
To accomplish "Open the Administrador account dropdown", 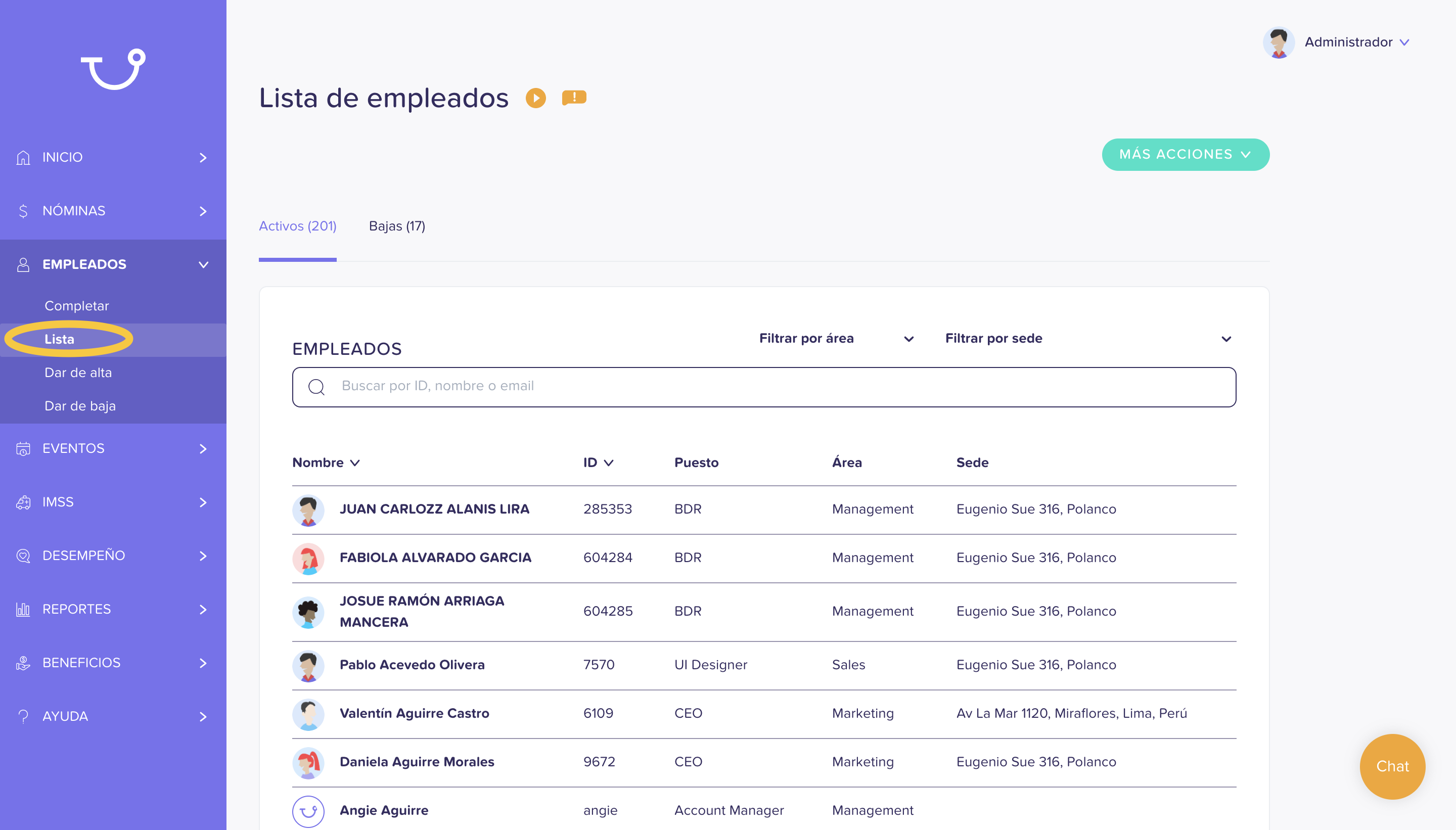I will 1357,42.
